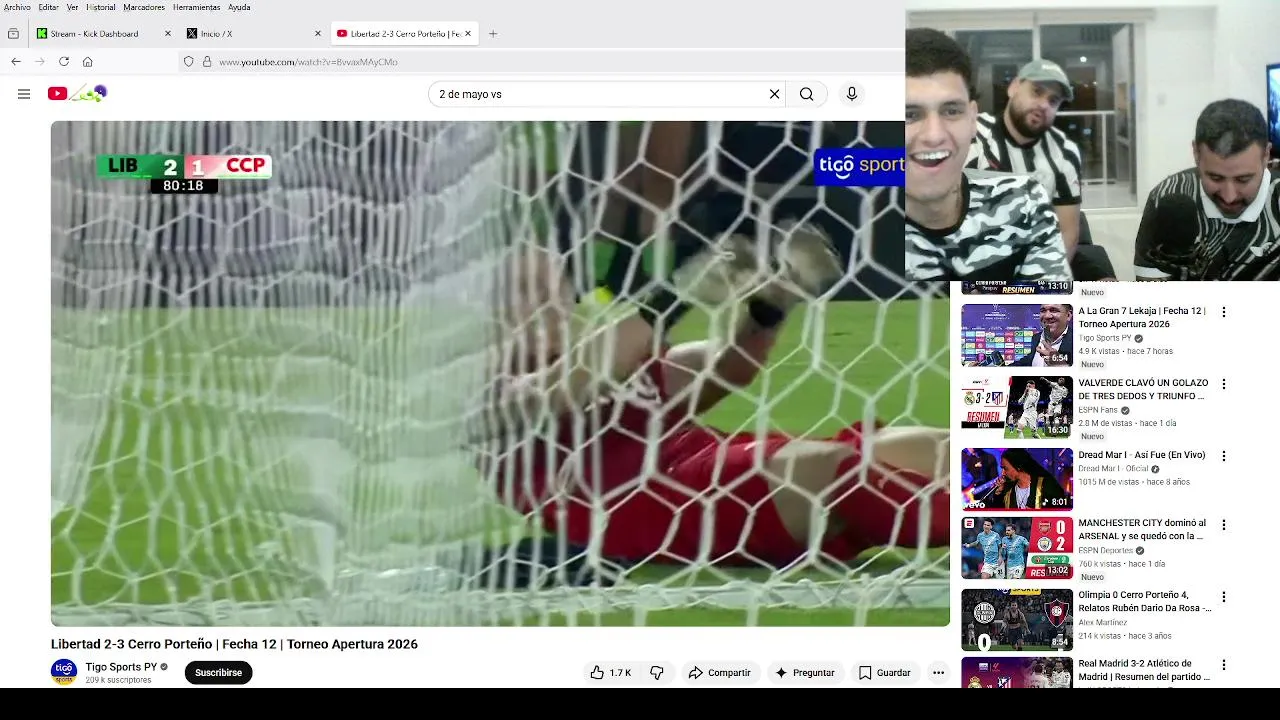Go to the YouTube home logo
Image resolution: width=1280 pixels, height=720 pixels.
77,94
